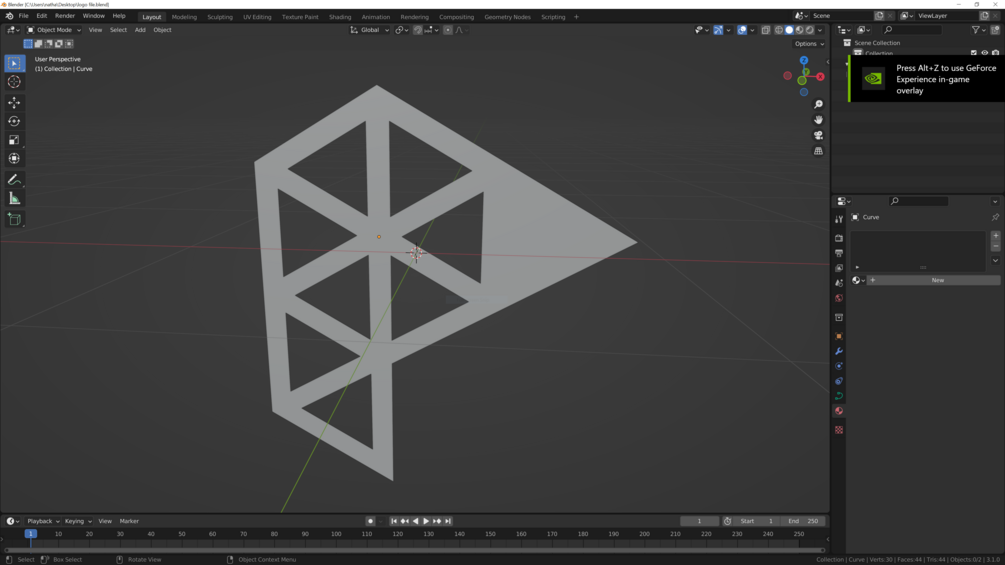Toggle auto keying record button
Screen dimensions: 1005x565
point(370,521)
